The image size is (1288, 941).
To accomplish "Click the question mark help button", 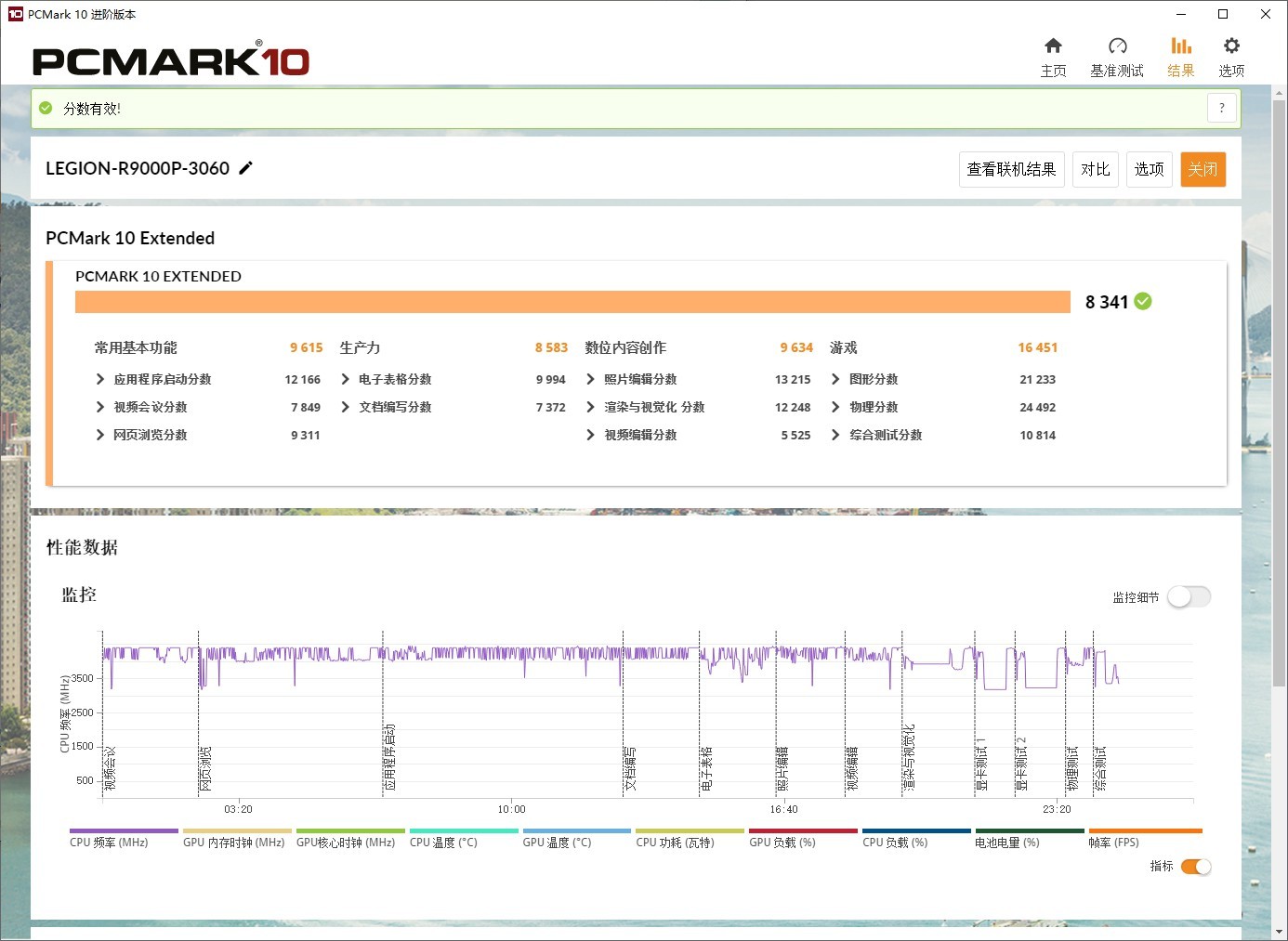I will [x=1222, y=108].
